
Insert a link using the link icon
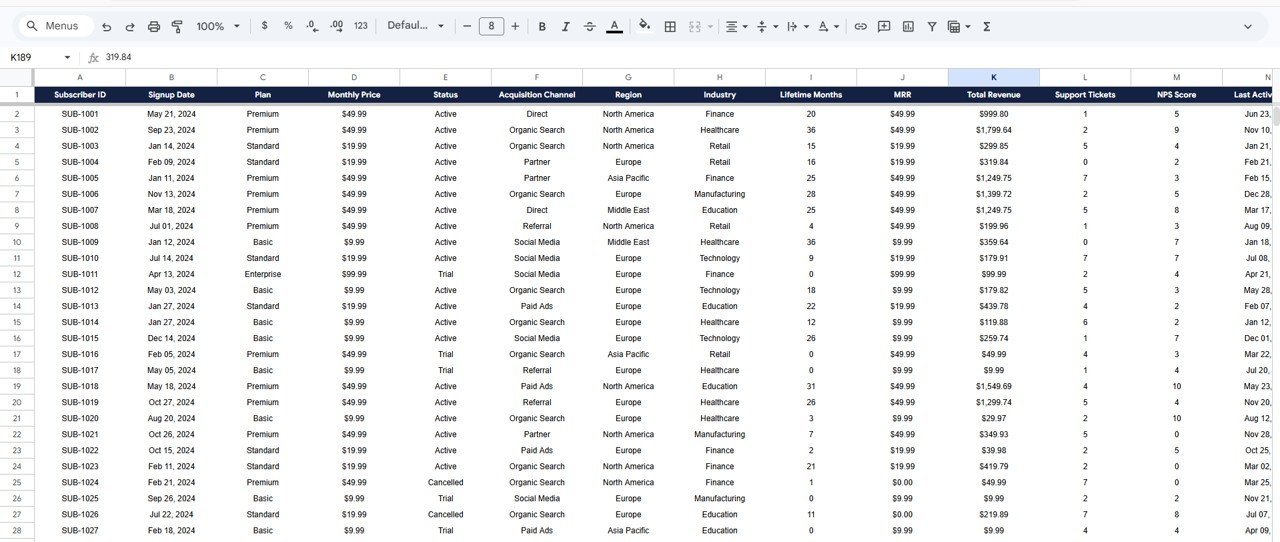coord(860,26)
